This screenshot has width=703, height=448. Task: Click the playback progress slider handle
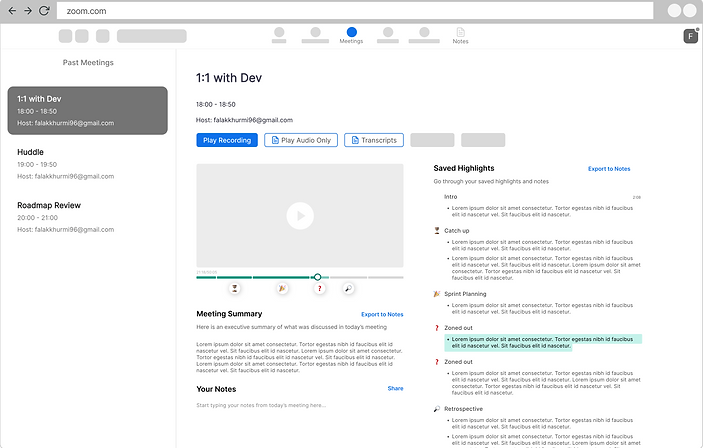click(317, 277)
